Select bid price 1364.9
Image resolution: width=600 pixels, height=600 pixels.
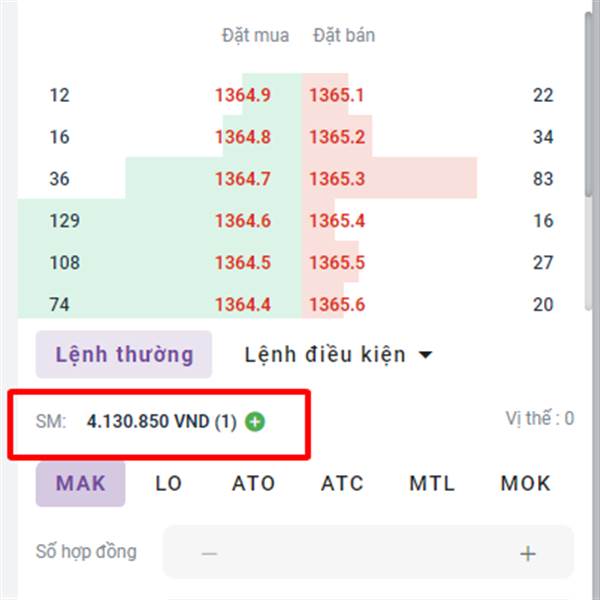pyautogui.click(x=243, y=95)
